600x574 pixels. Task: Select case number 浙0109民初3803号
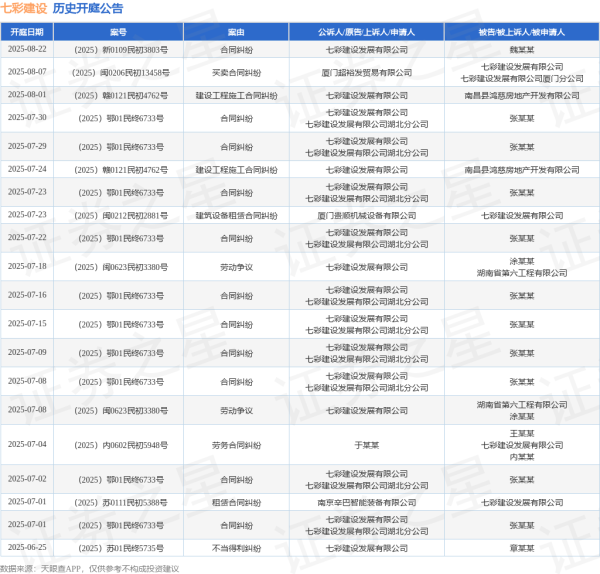pyautogui.click(x=121, y=50)
